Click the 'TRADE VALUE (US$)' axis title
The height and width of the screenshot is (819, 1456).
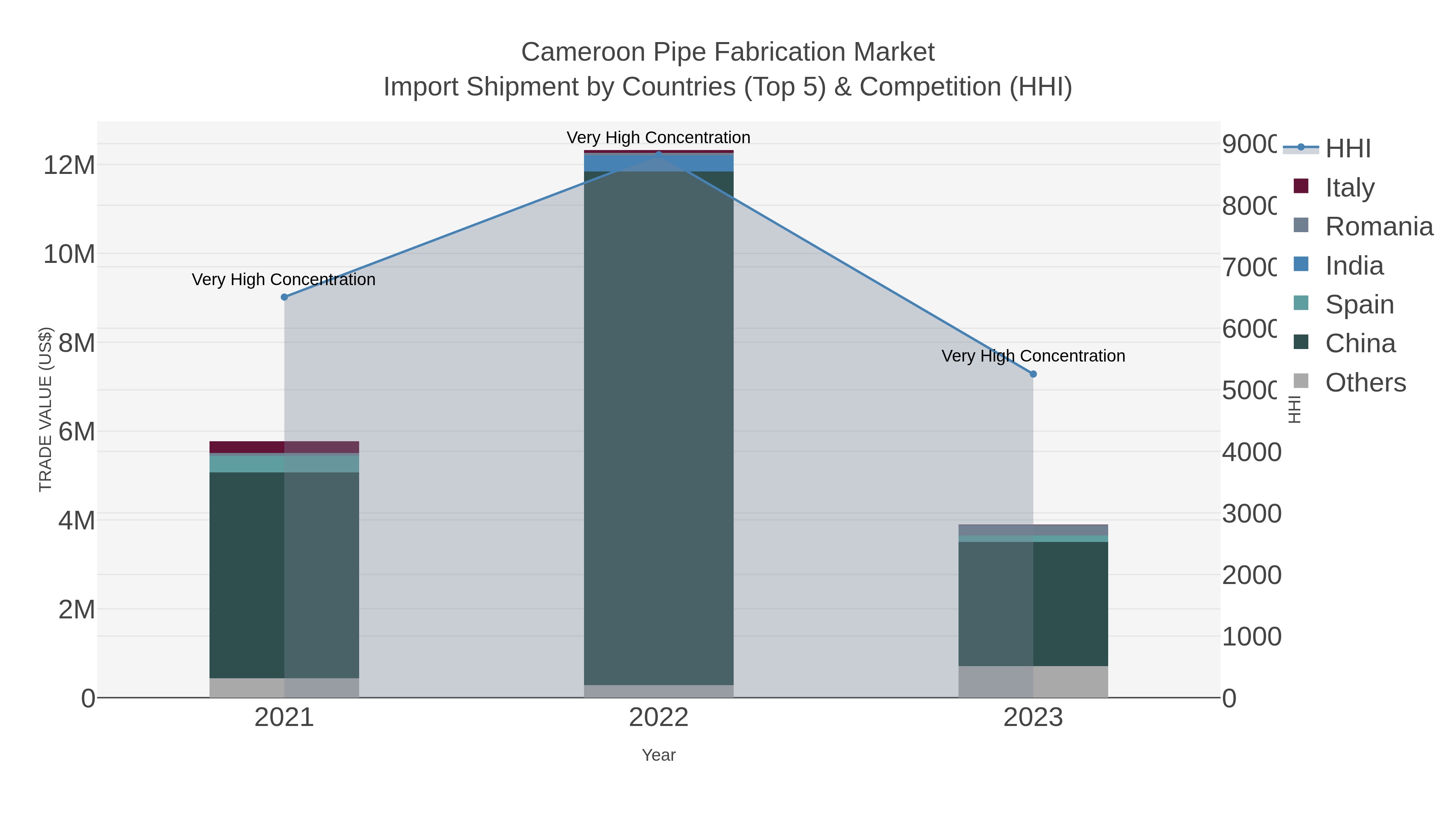point(45,409)
